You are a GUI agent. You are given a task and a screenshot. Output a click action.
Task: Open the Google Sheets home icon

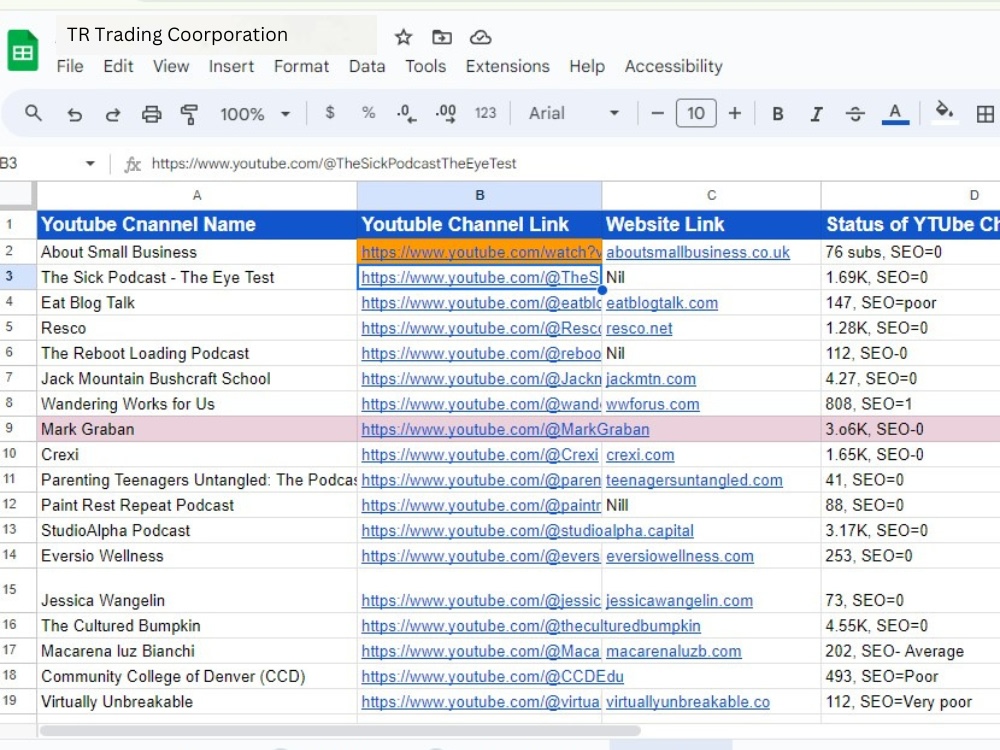click(x=23, y=50)
